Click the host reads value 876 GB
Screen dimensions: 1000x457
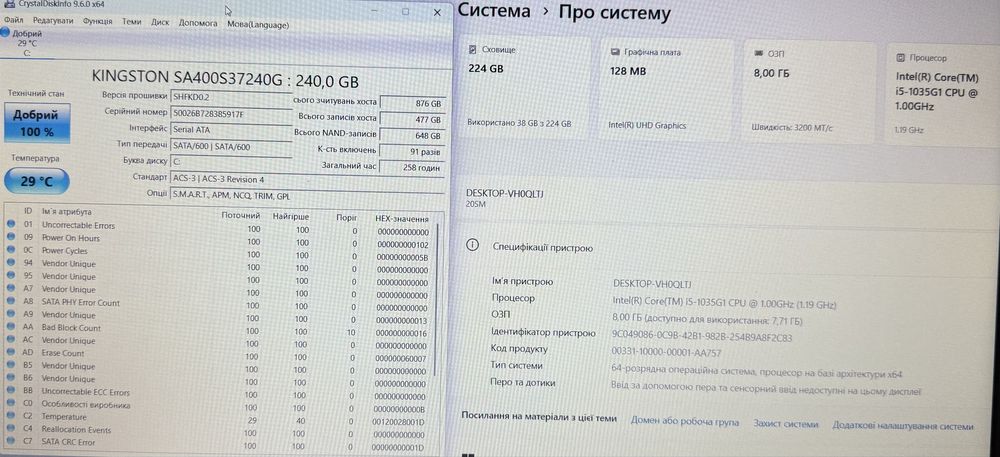[x=412, y=104]
